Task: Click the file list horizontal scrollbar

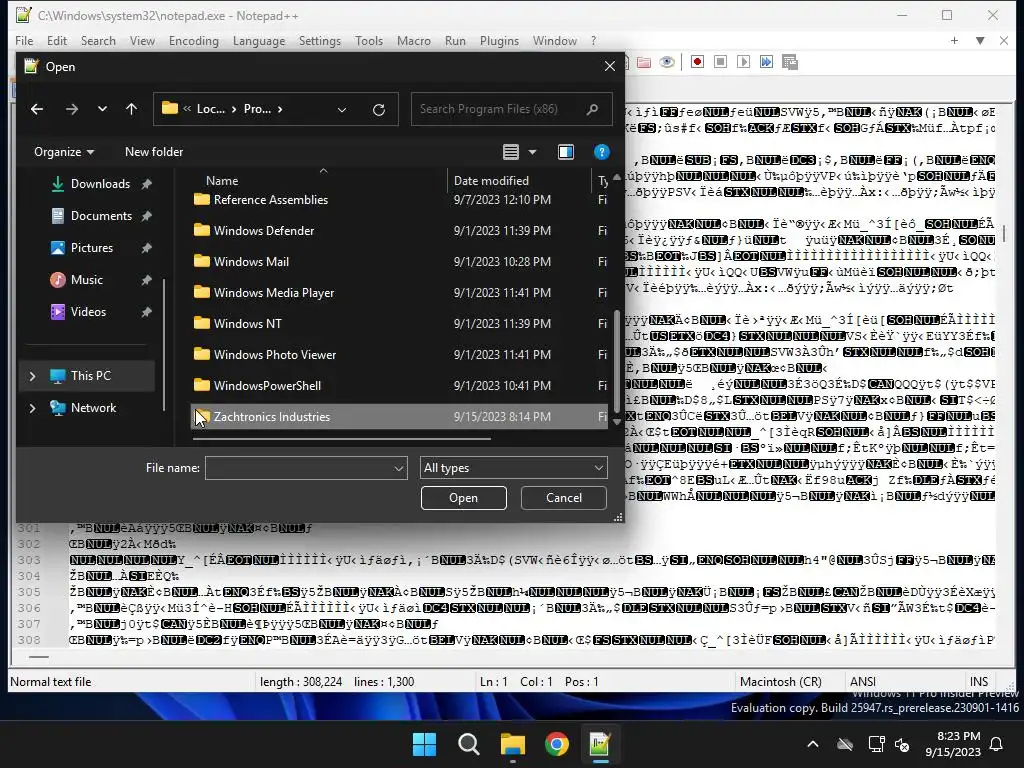Action: pos(342,439)
